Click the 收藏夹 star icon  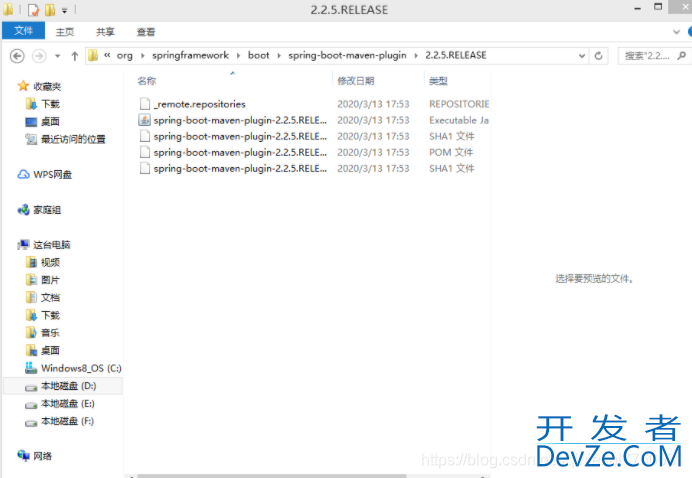point(23,86)
